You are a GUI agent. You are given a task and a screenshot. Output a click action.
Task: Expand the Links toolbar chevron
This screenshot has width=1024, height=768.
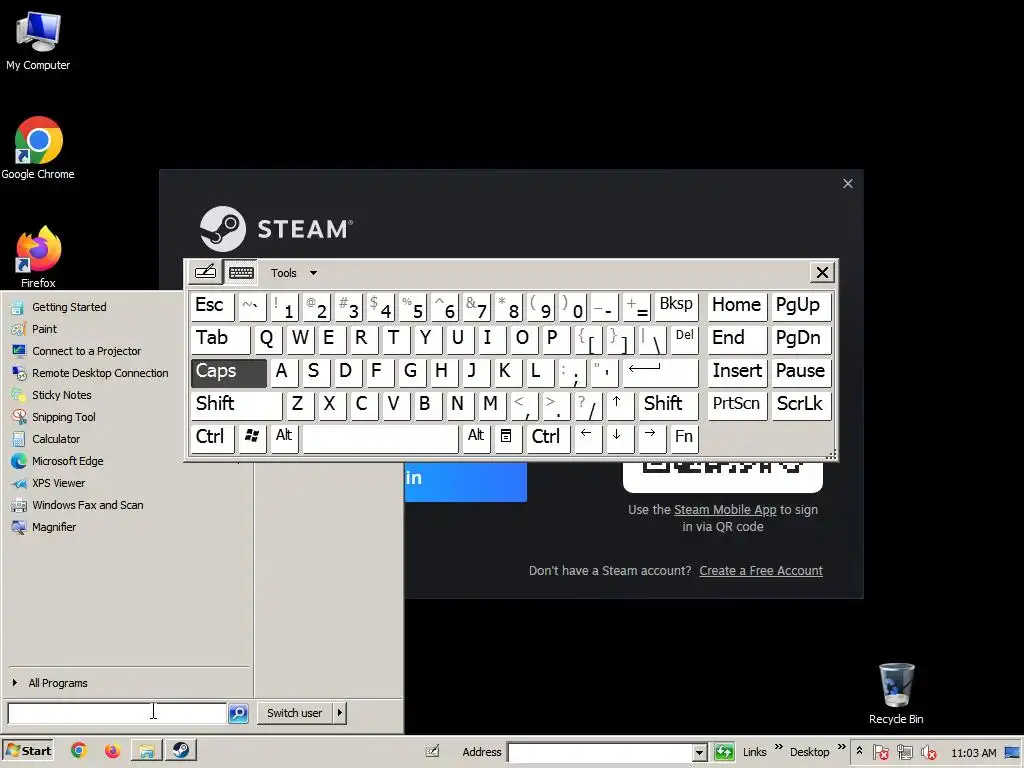pyautogui.click(x=778, y=746)
